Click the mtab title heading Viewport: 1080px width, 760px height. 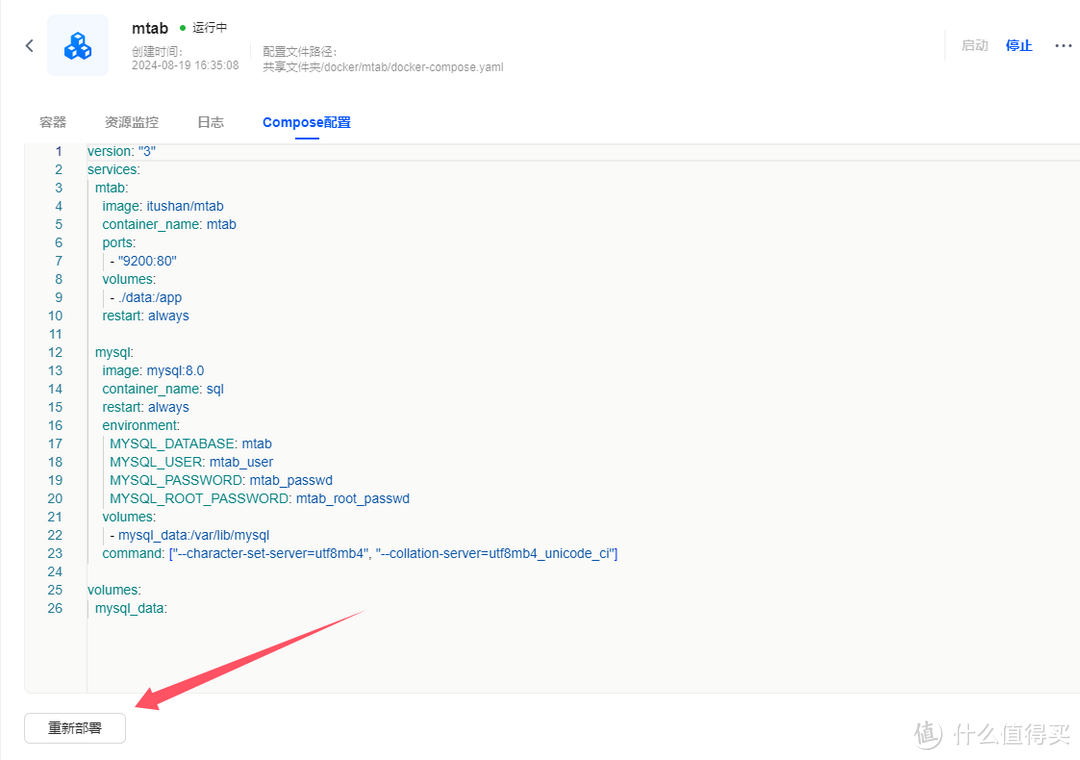pyautogui.click(x=150, y=27)
